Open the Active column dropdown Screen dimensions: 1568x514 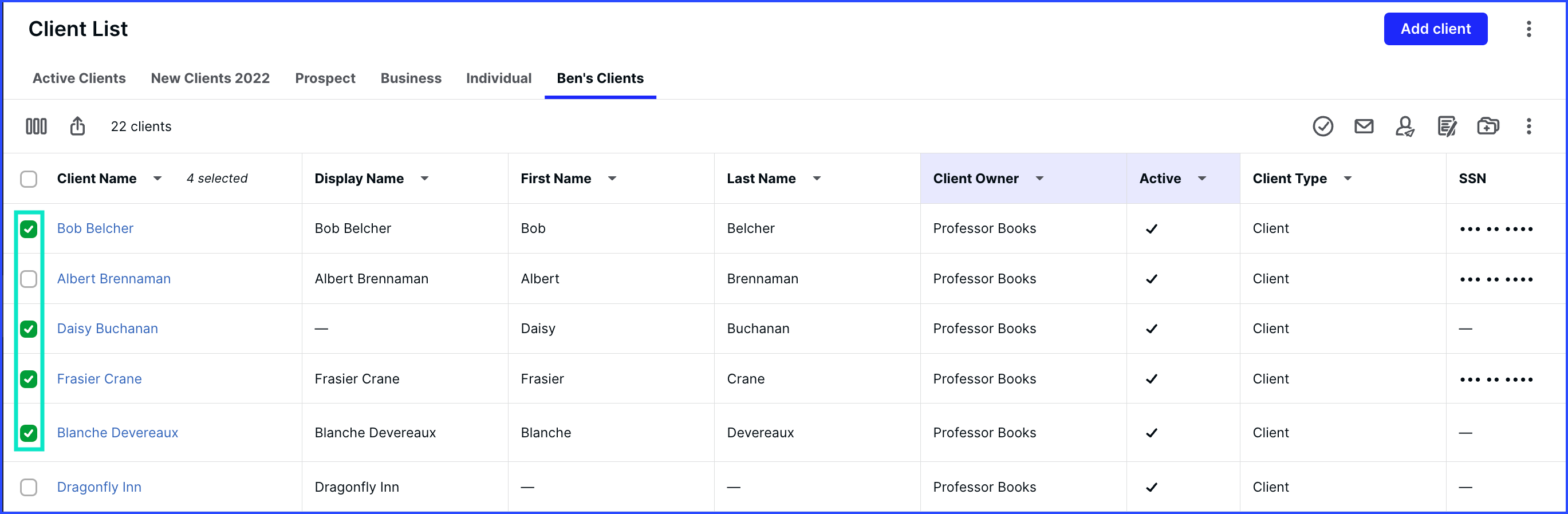1202,179
